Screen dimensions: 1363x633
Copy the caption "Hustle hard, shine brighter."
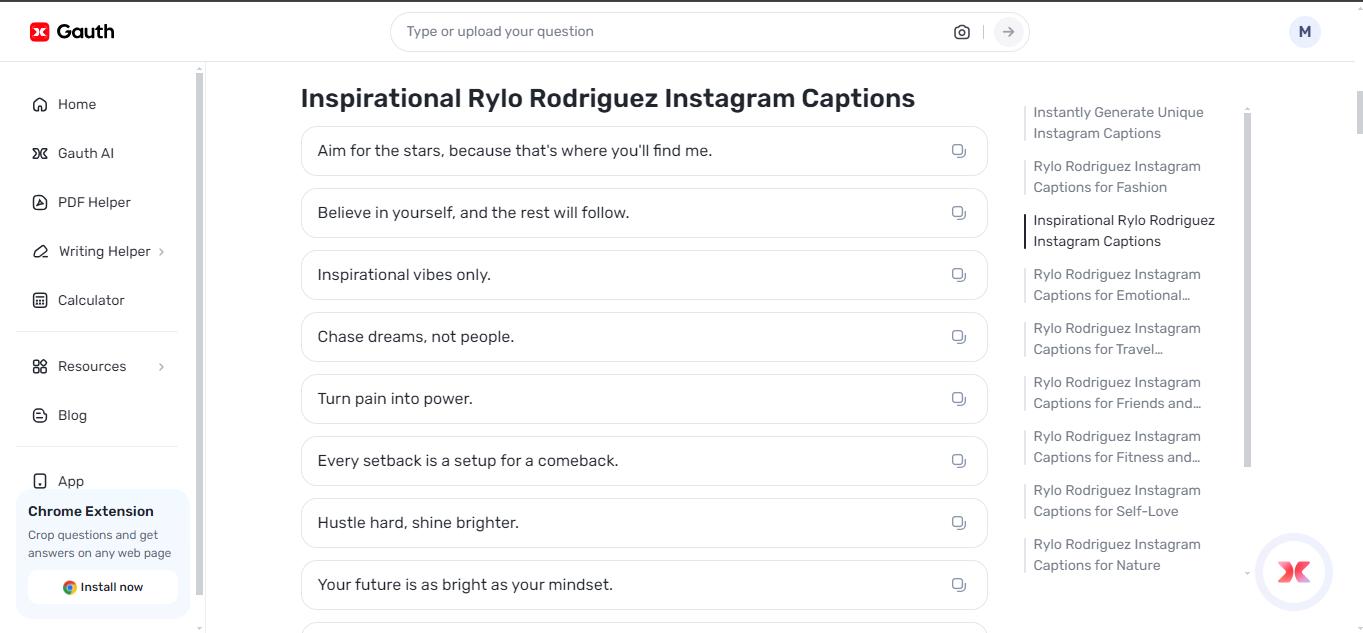(958, 522)
